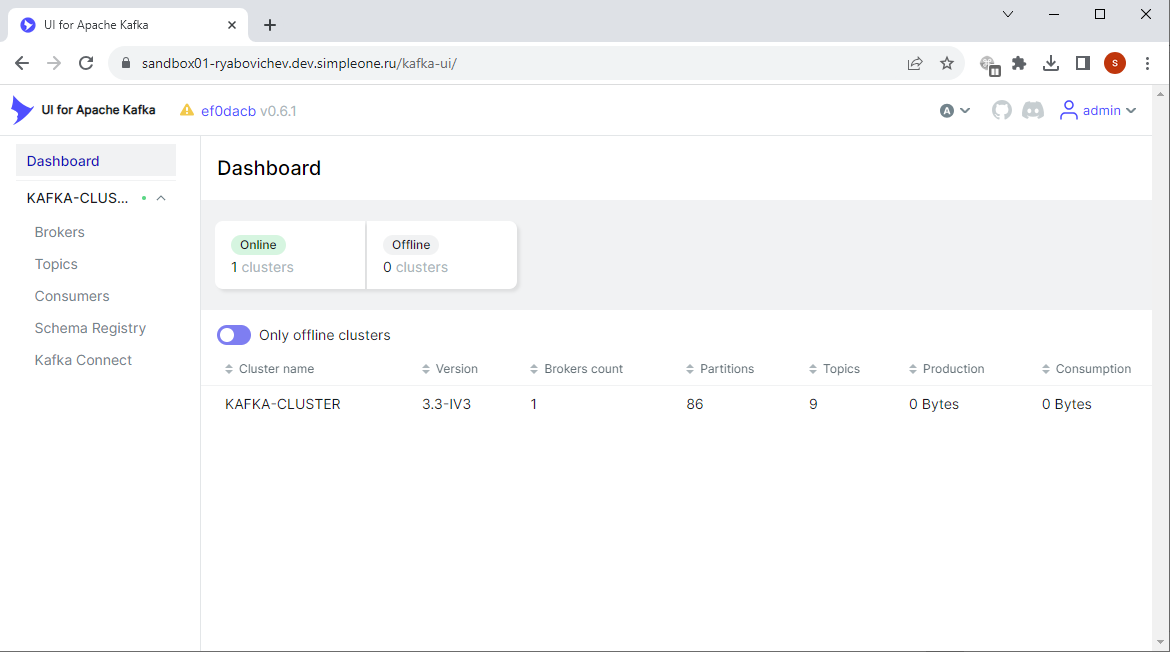This screenshot has width=1170, height=652.
Task: Click the ef0dacb commit link
Action: (228, 111)
